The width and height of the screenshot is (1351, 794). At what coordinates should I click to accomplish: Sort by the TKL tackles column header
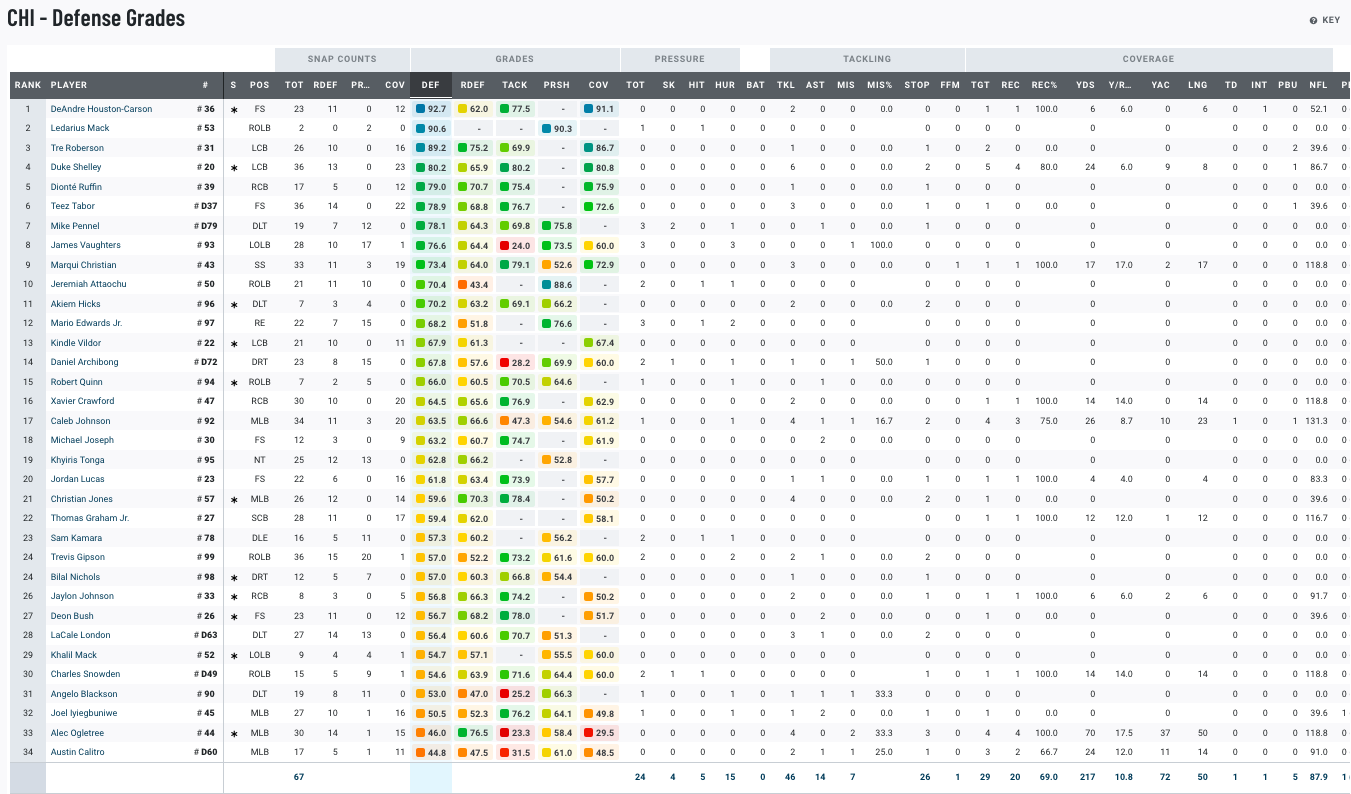pyautogui.click(x=786, y=85)
